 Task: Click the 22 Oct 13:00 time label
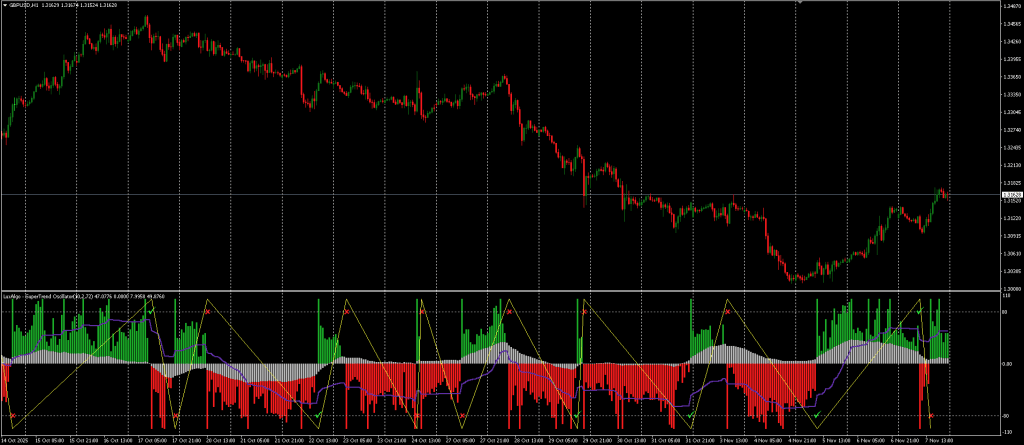pos(323,440)
